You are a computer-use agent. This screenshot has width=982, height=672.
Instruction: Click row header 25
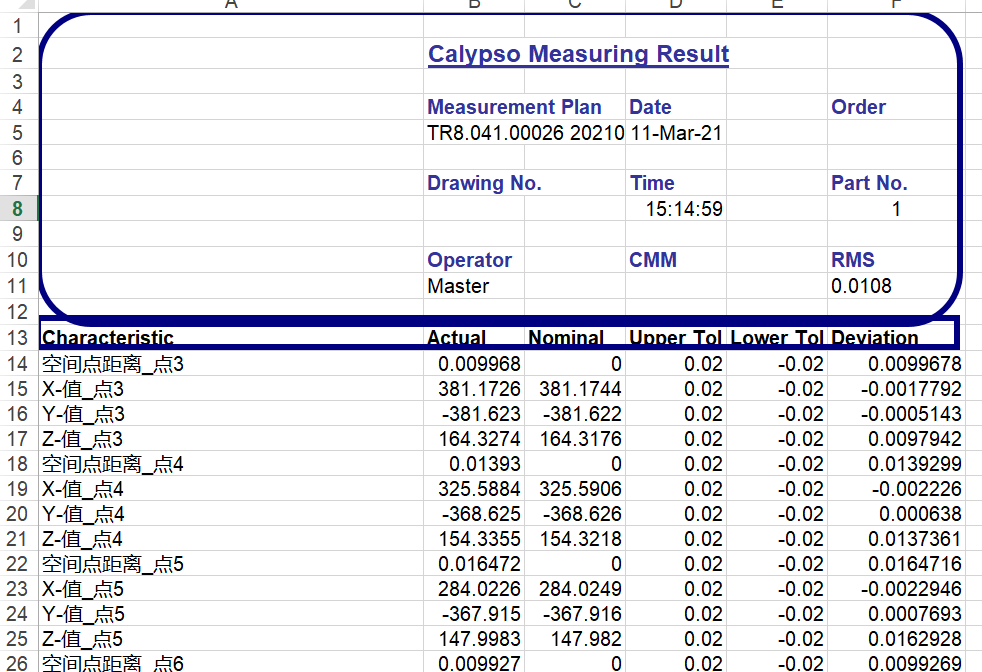coord(18,639)
